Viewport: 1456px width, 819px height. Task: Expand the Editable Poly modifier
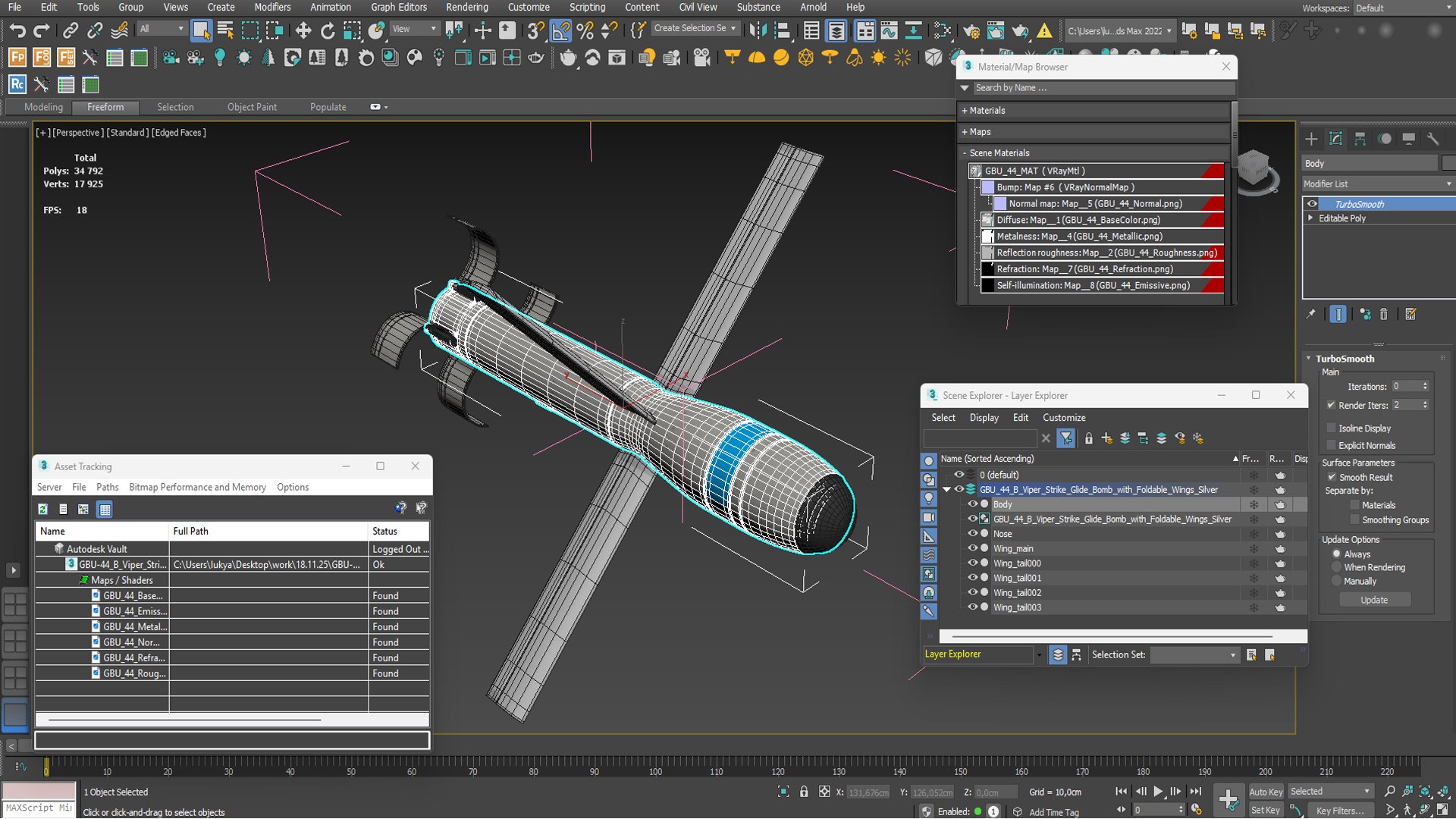click(x=1310, y=218)
